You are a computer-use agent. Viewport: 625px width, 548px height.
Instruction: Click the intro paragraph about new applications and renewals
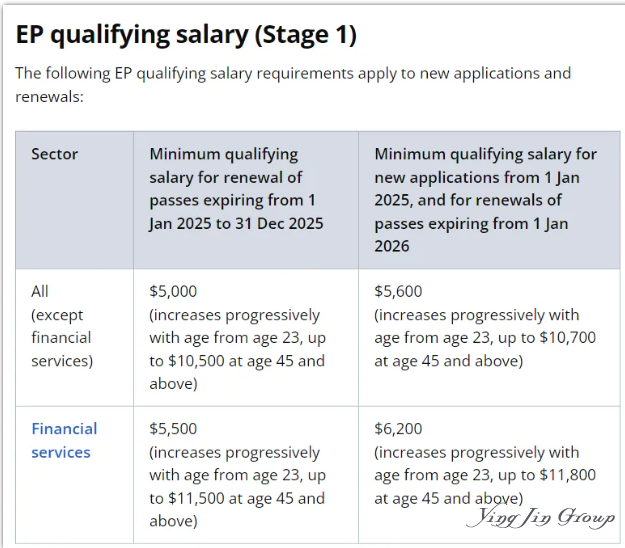click(x=293, y=85)
